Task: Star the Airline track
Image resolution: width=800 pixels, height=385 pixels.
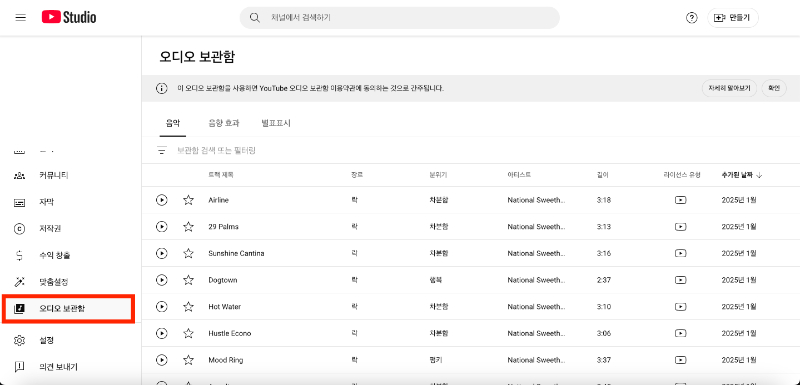Action: click(188, 200)
